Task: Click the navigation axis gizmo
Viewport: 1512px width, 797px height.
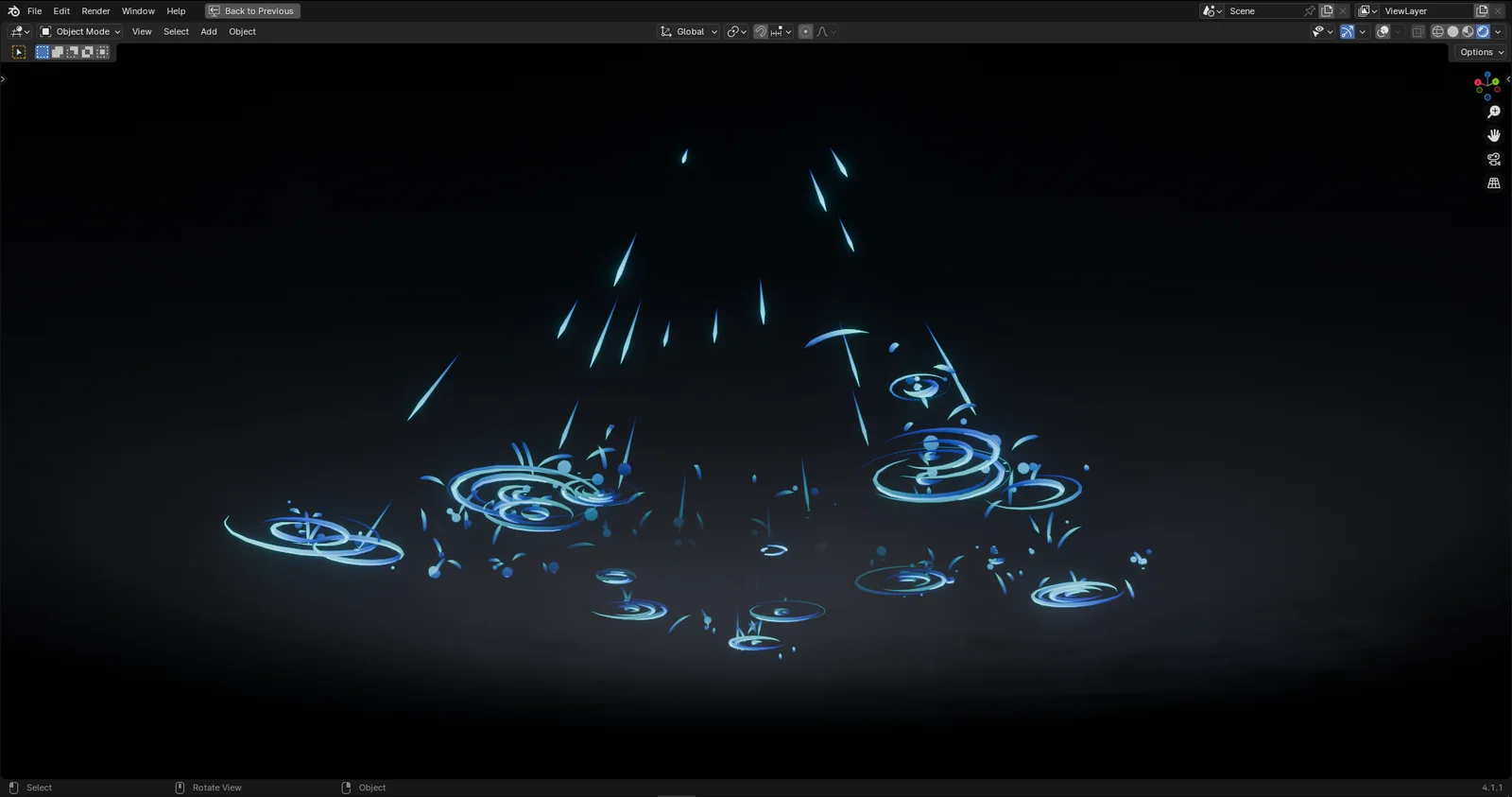Action: (x=1486, y=85)
